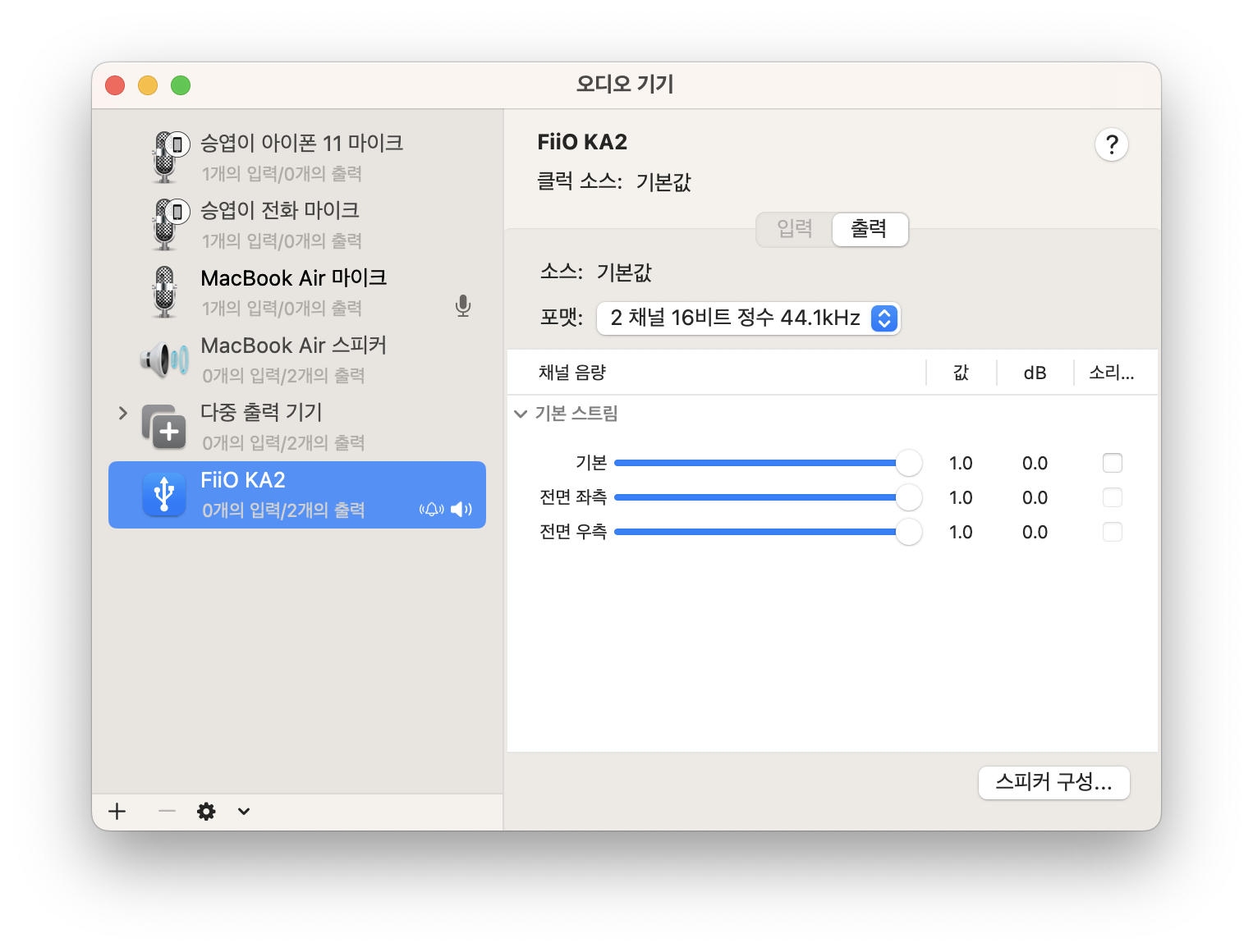Screen dimensions: 1253x952
Task: Click the 전면 우측 row dB value 0.0
Action: [1035, 533]
